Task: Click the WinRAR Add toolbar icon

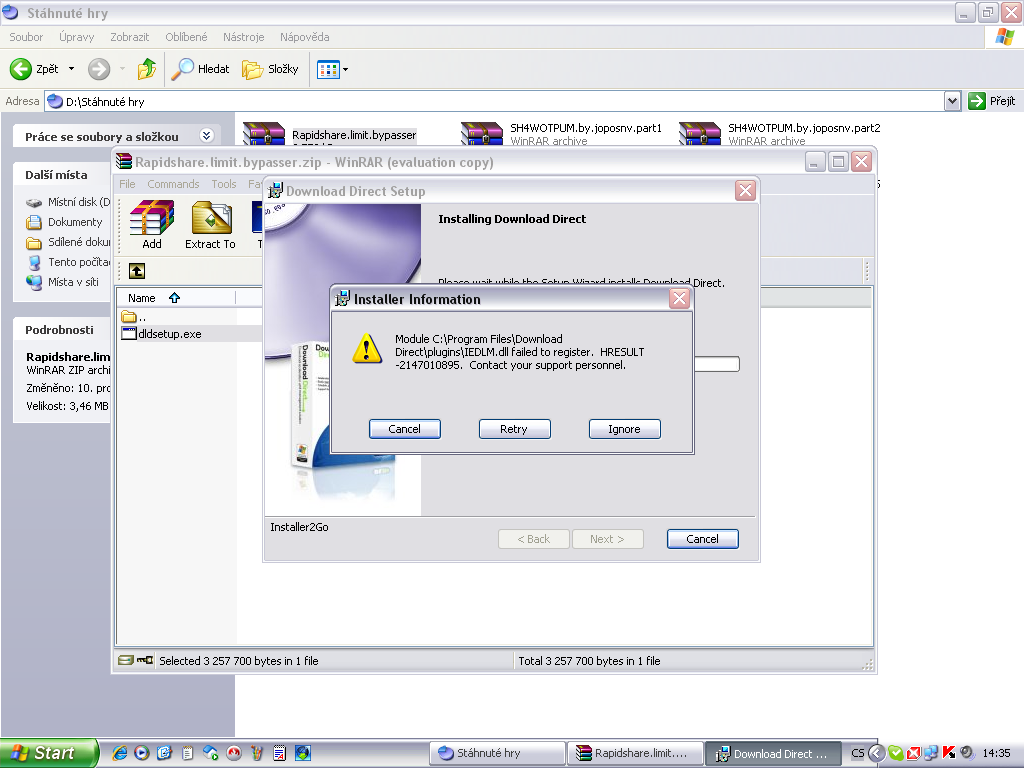Action: point(152,225)
